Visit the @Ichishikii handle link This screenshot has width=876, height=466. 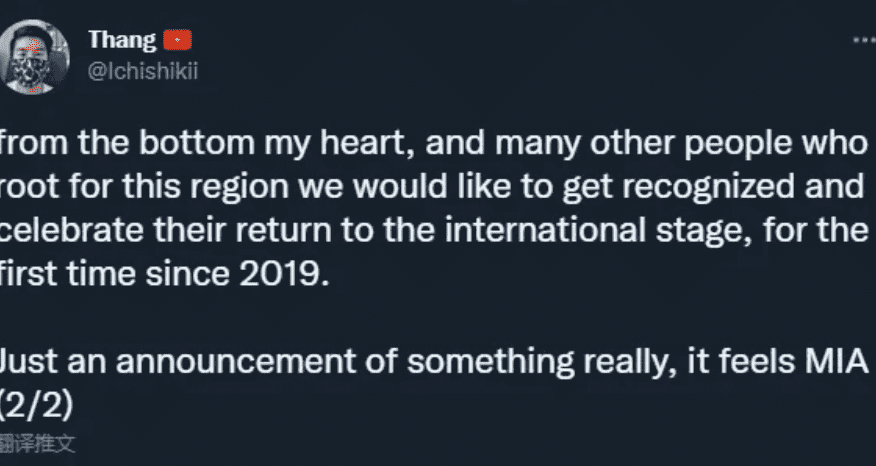click(142, 72)
